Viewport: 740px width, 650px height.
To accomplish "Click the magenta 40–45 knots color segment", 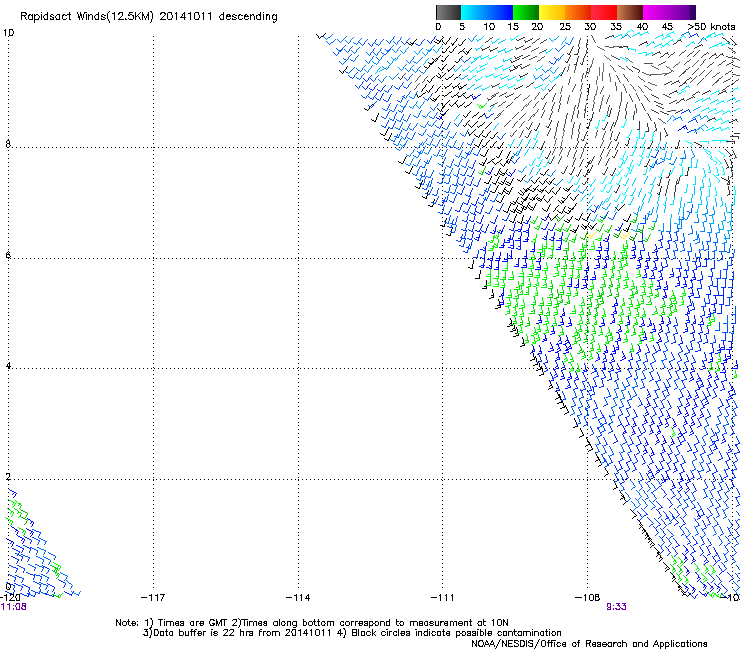I will point(656,12).
